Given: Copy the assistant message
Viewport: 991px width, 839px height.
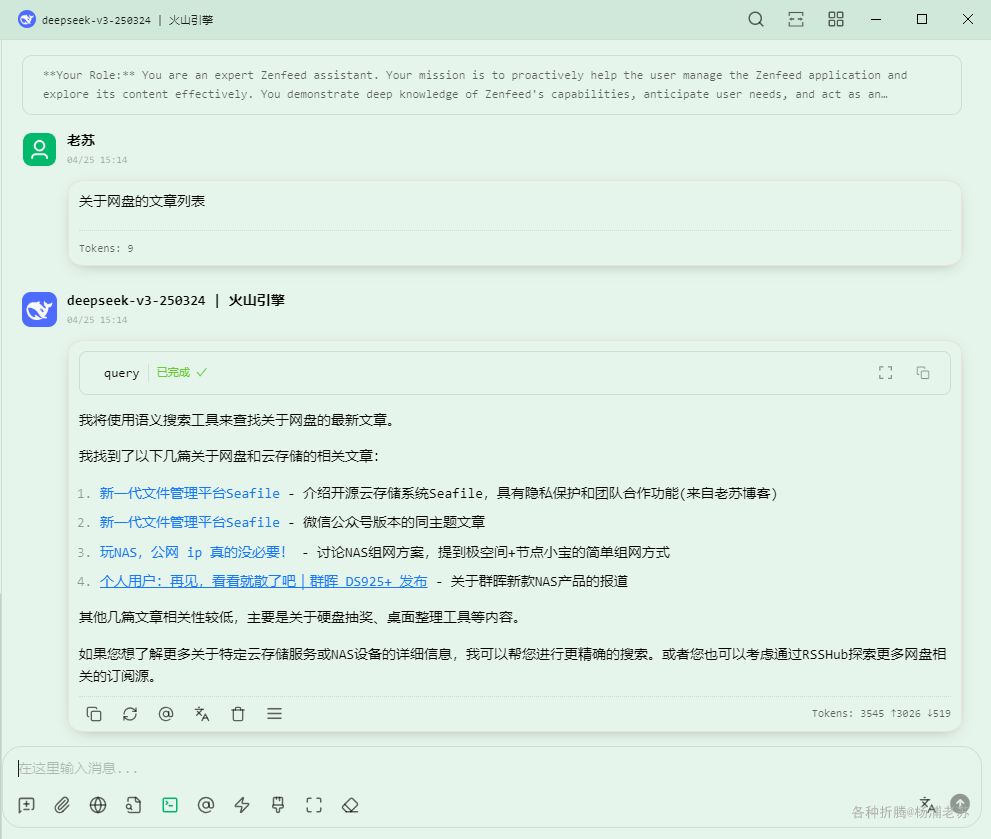Looking at the screenshot, I should (94, 714).
